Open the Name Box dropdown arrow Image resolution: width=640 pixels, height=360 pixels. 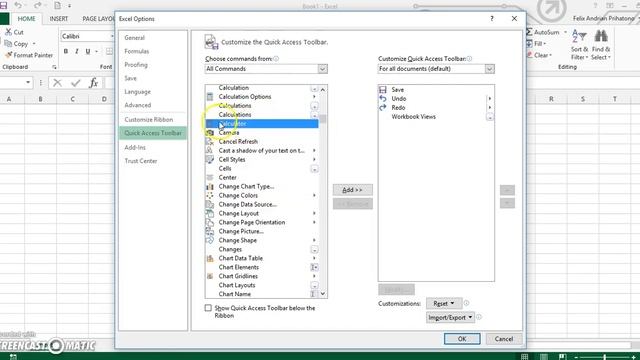[x=28, y=82]
